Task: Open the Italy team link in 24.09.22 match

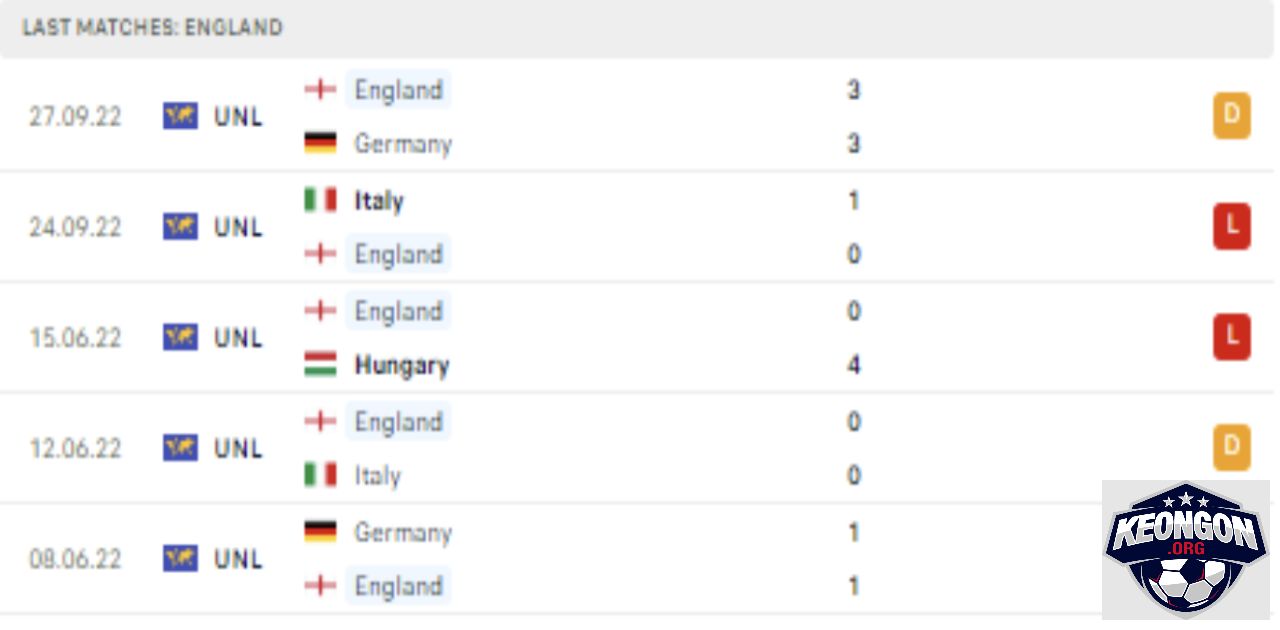Action: coord(379,201)
